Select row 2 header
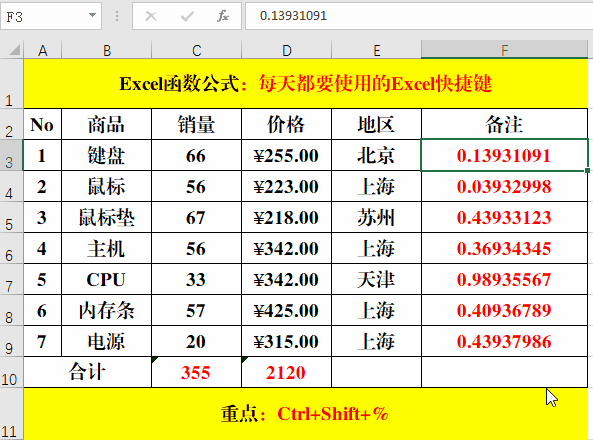Screen dimensions: 593x440 11,124
